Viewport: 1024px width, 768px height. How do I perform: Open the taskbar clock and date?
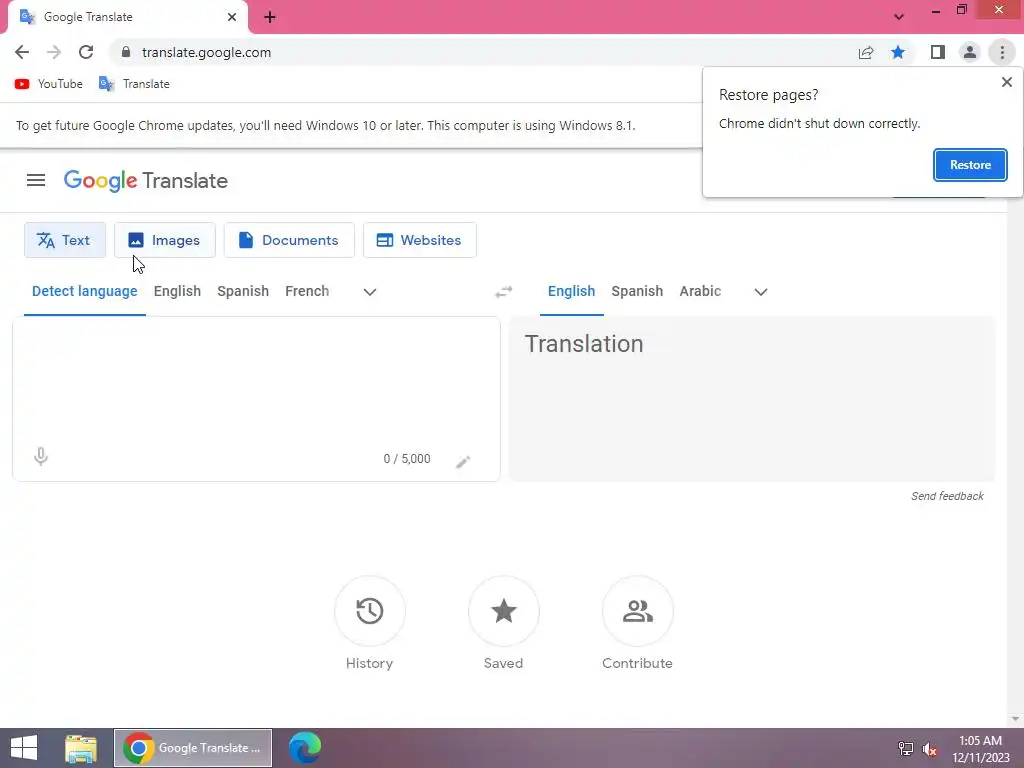[980, 749]
